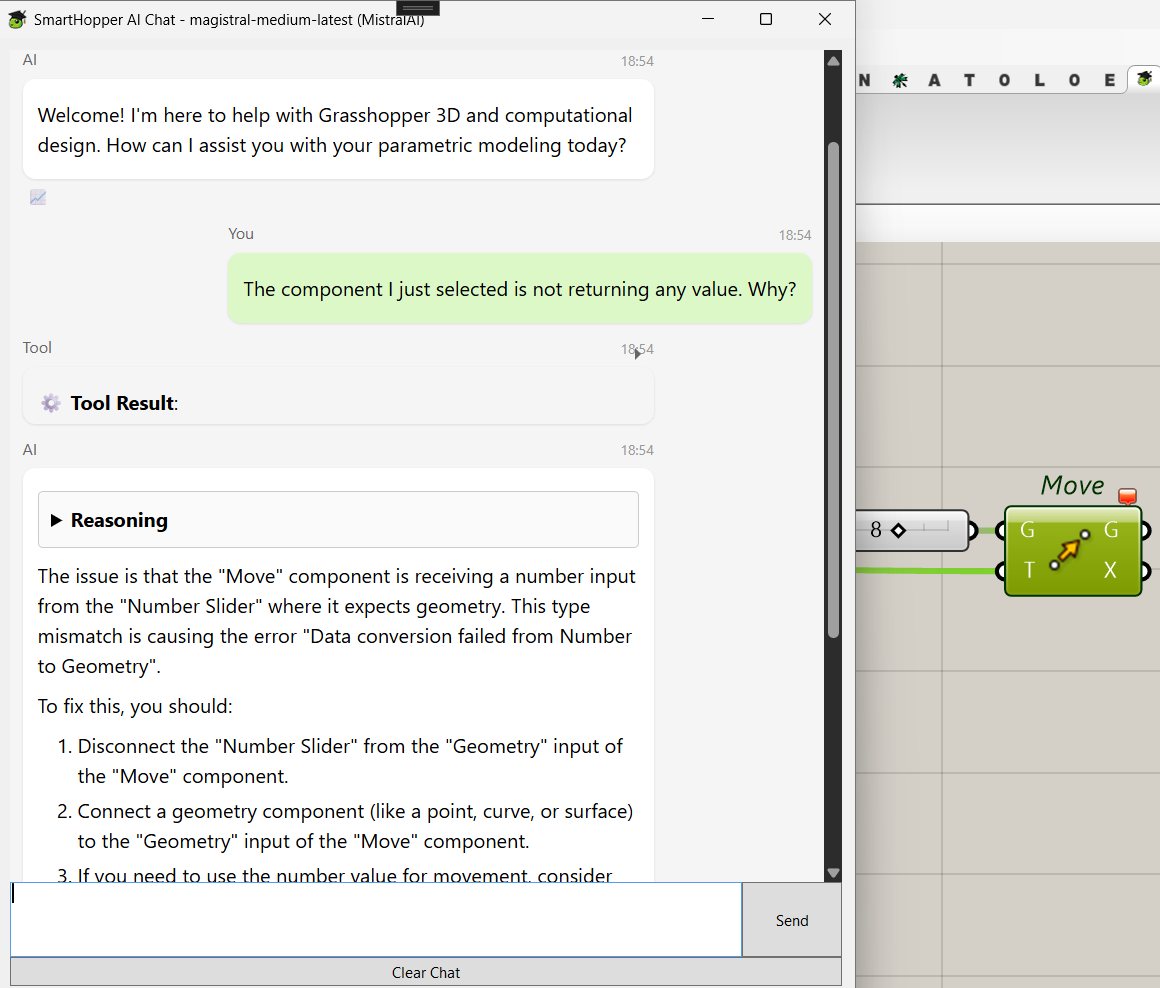The image size is (1160, 988).
Task: Switch to the 'L' ribbon tab
Action: (x=1040, y=81)
